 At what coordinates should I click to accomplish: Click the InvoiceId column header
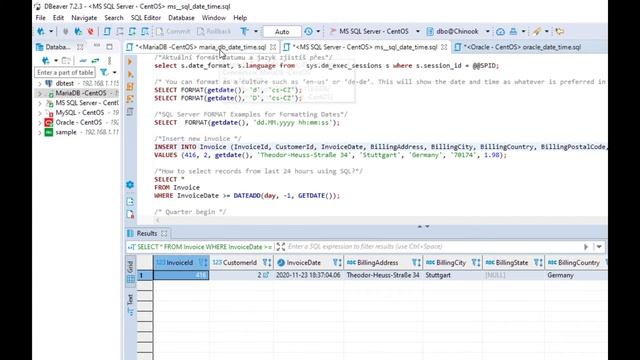coord(181,263)
